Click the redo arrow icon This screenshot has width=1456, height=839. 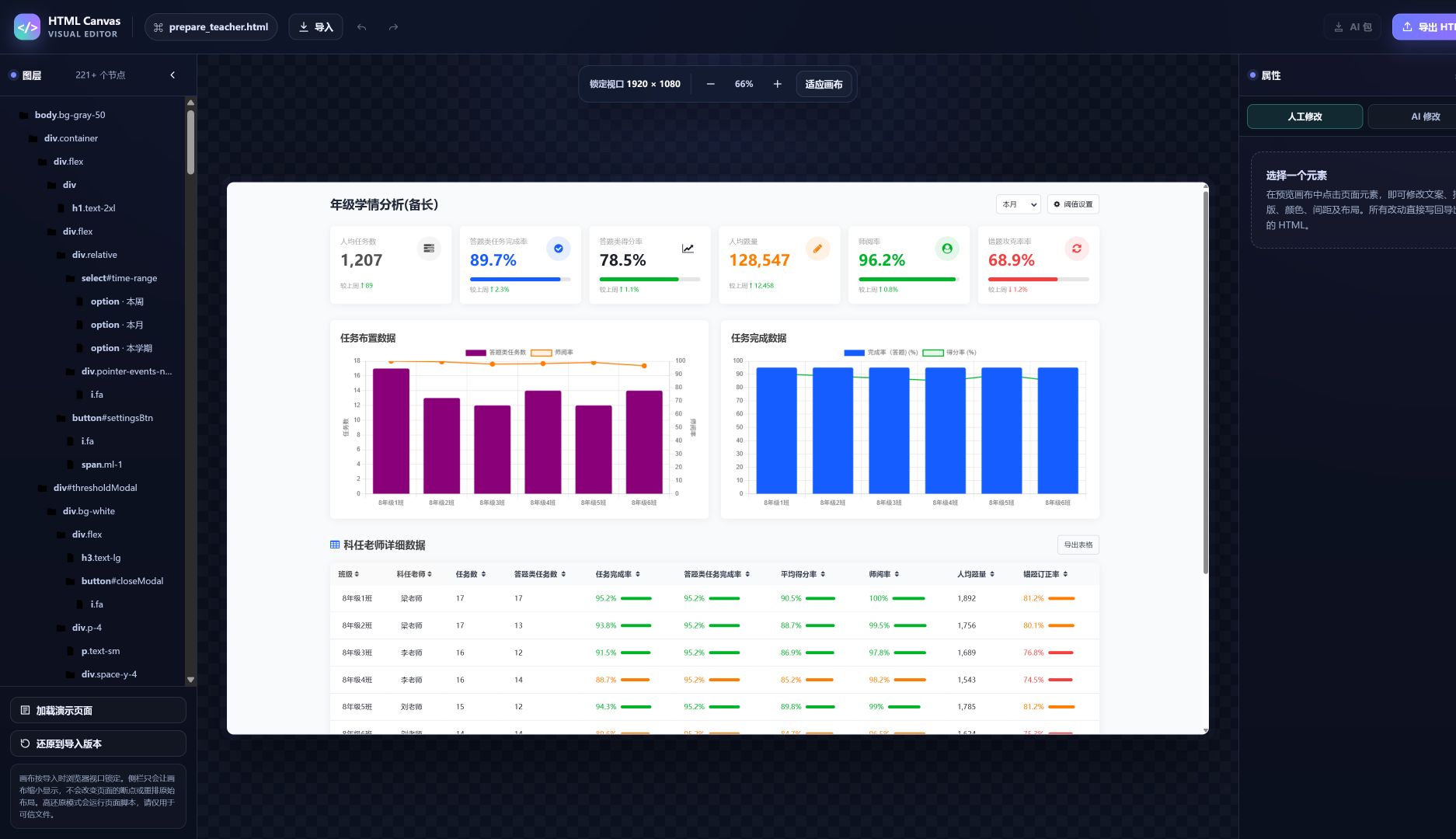point(393,27)
